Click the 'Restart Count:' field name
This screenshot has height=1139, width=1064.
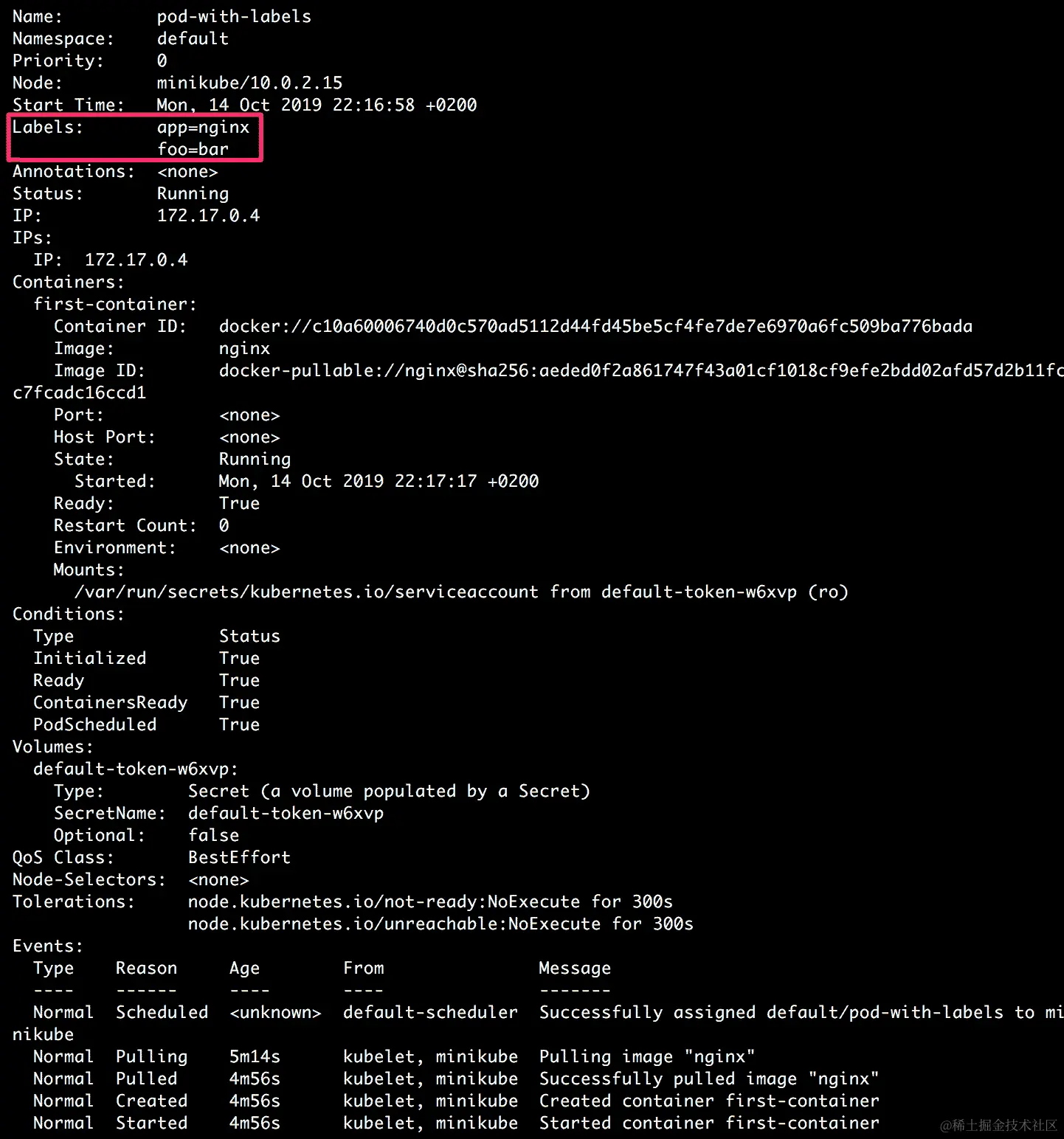click(x=125, y=525)
